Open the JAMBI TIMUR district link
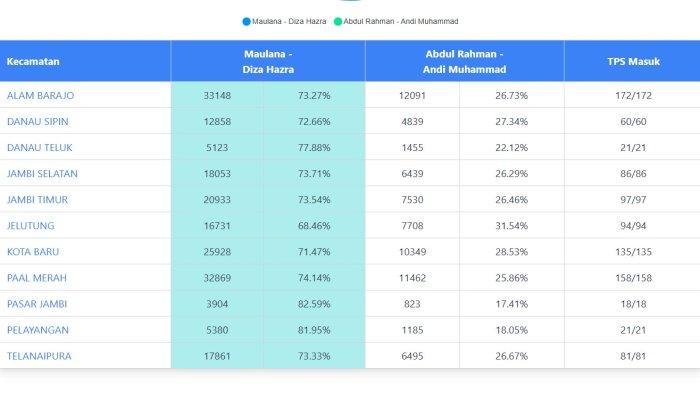The height and width of the screenshot is (393, 700). pyautogui.click(x=38, y=200)
